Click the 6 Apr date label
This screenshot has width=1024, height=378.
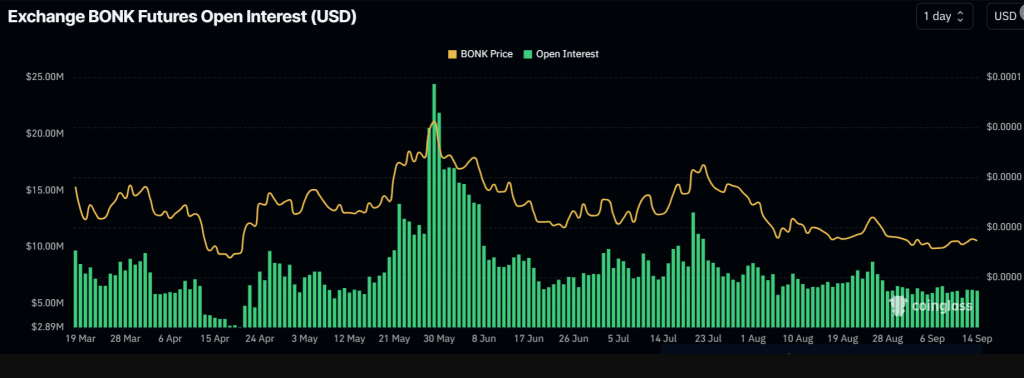tap(170, 339)
